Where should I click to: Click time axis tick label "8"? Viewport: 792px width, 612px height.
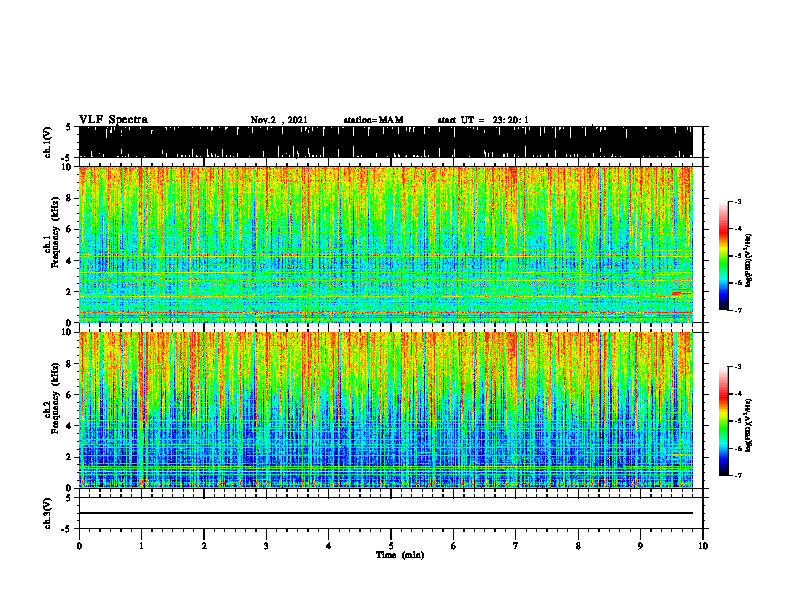578,546
